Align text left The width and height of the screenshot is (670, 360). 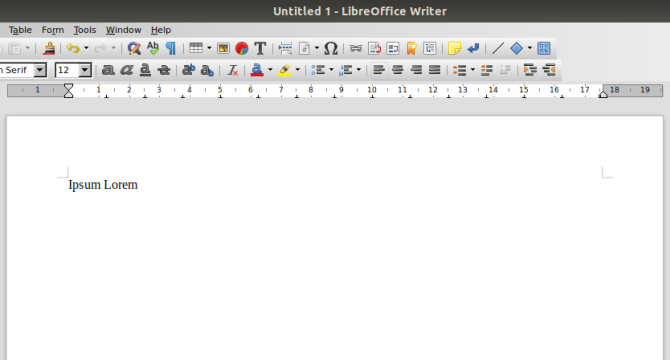[379, 70]
